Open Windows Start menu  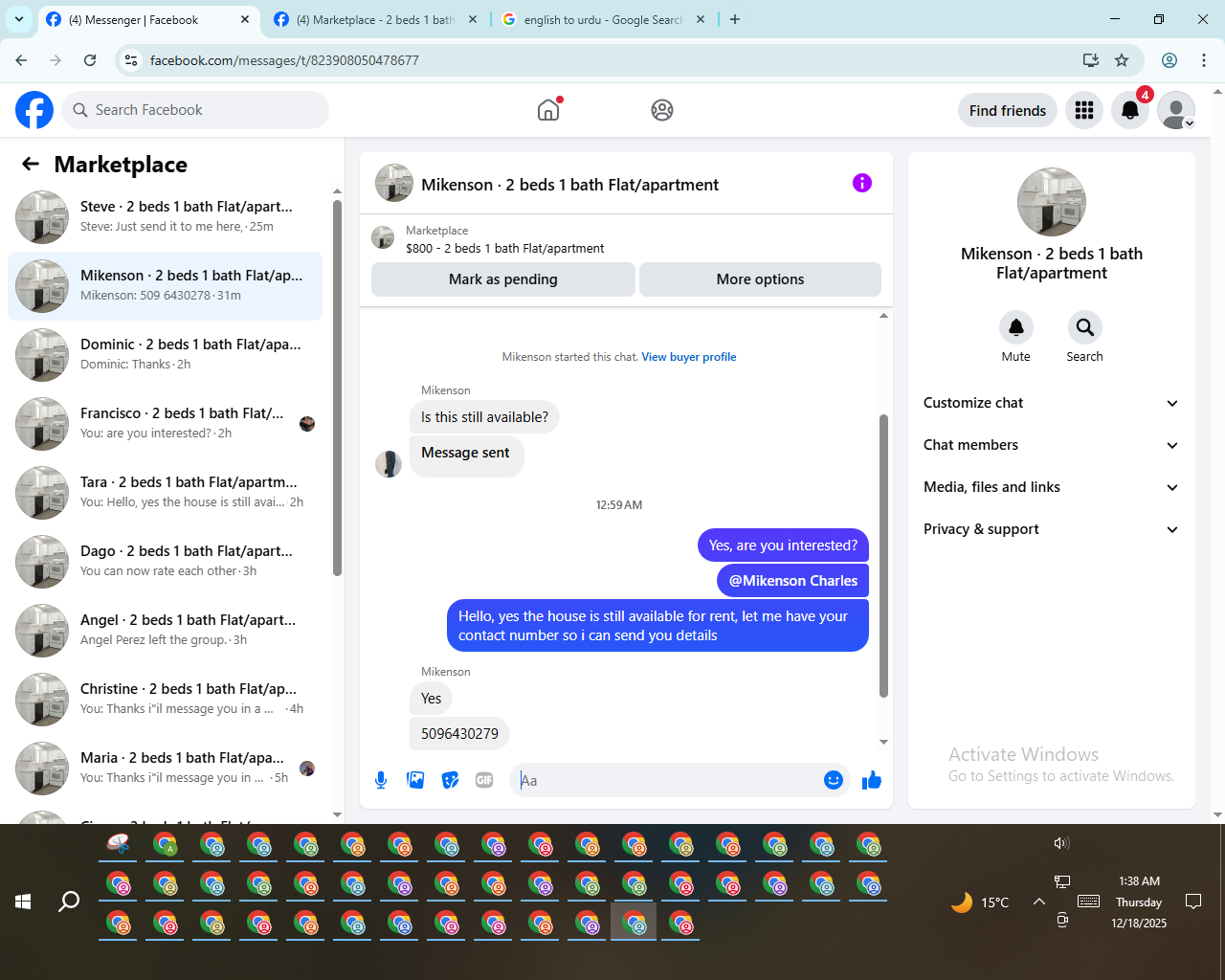coord(23,902)
